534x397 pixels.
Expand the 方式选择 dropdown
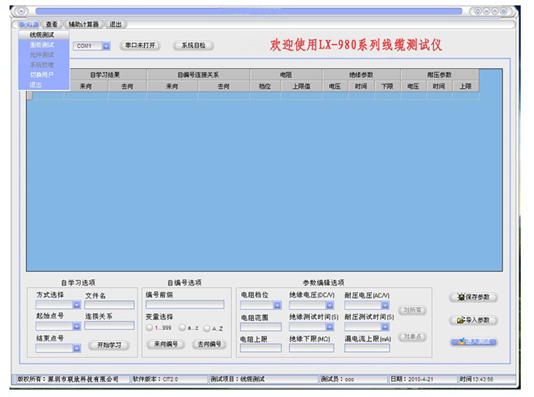(x=77, y=305)
